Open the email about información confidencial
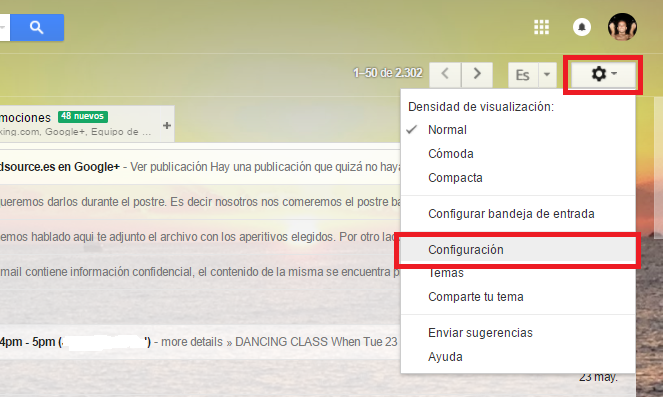Screen dimensions: 663x397 200,271
